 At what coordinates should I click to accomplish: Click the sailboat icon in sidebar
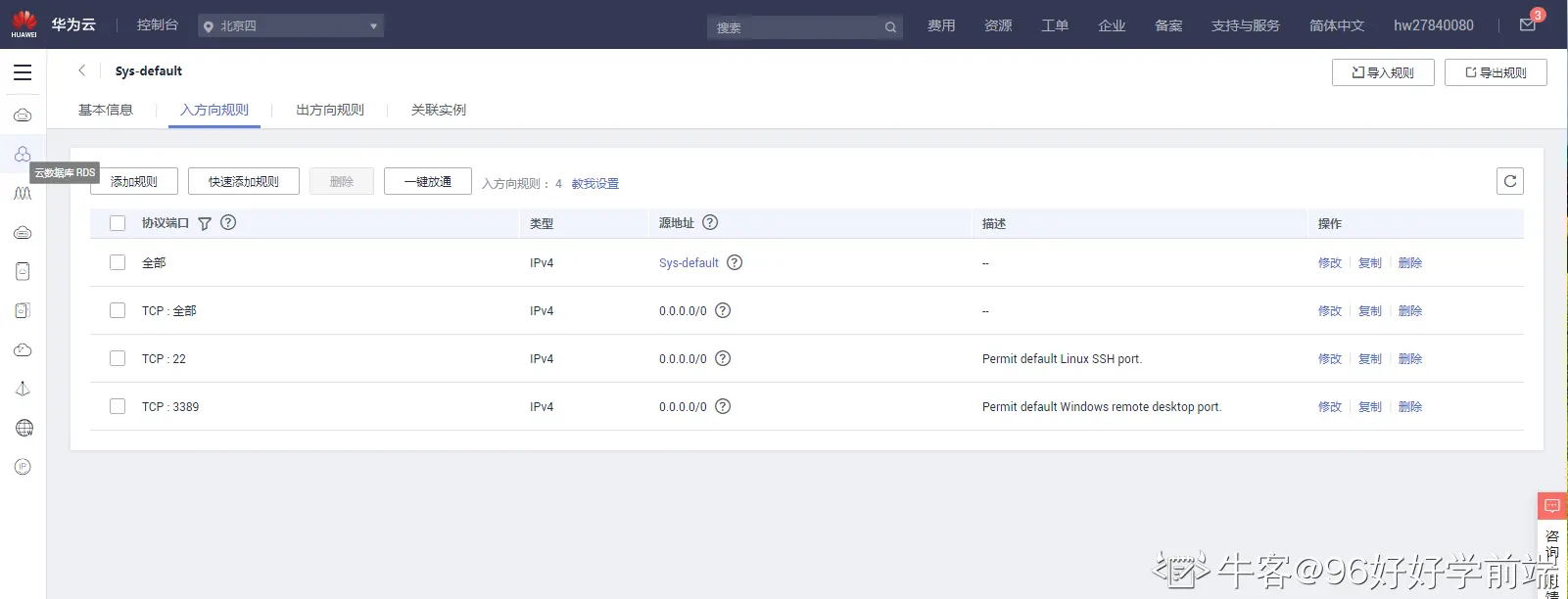click(23, 389)
